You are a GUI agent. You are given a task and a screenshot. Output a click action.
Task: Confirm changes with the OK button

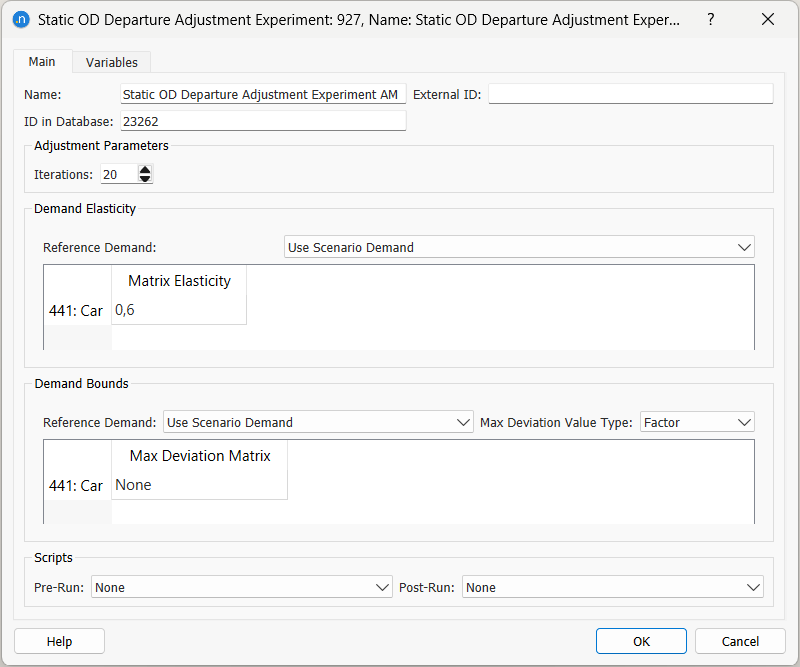pyautogui.click(x=641, y=641)
